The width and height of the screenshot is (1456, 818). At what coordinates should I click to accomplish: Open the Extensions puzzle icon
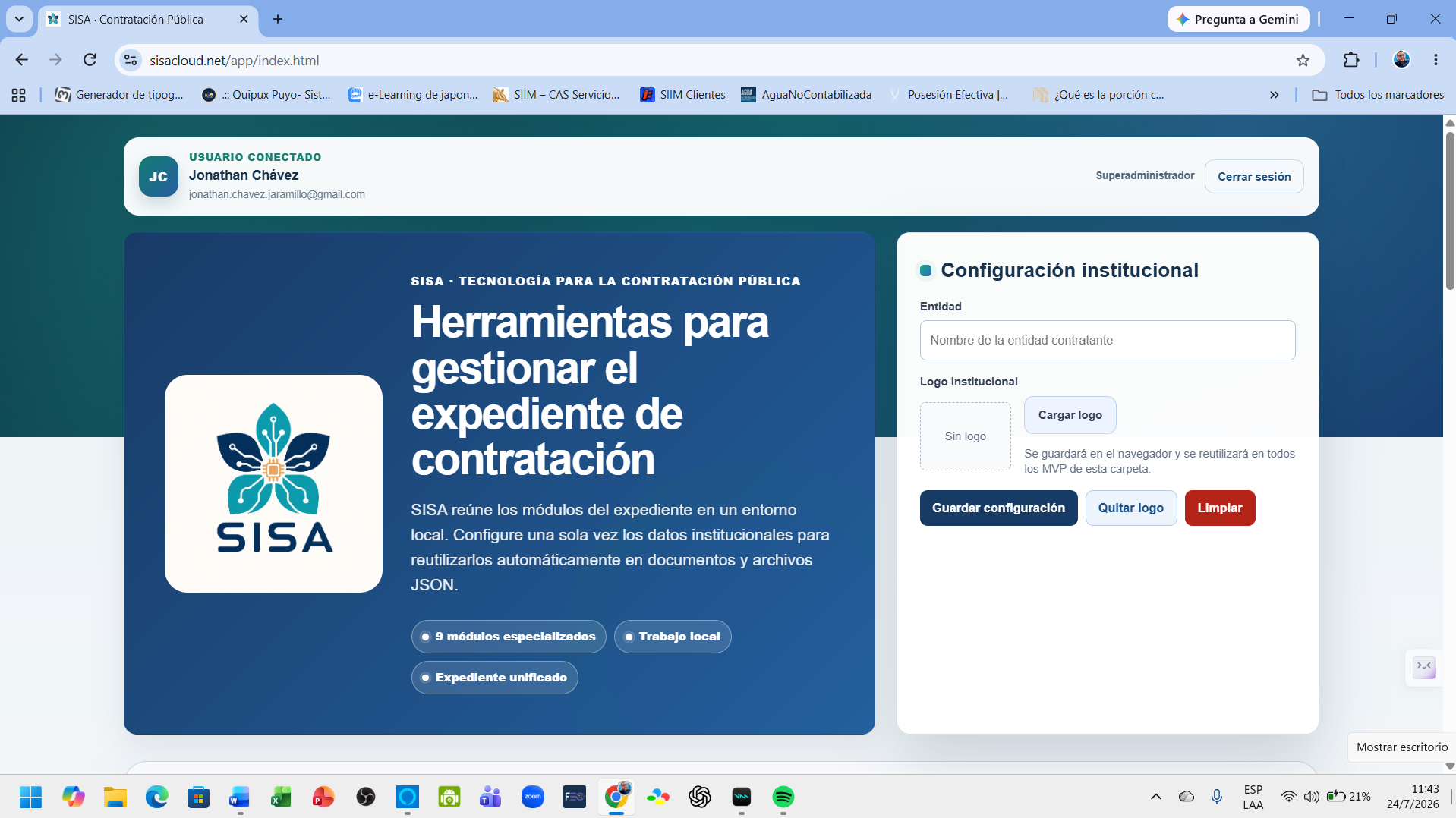point(1351,60)
